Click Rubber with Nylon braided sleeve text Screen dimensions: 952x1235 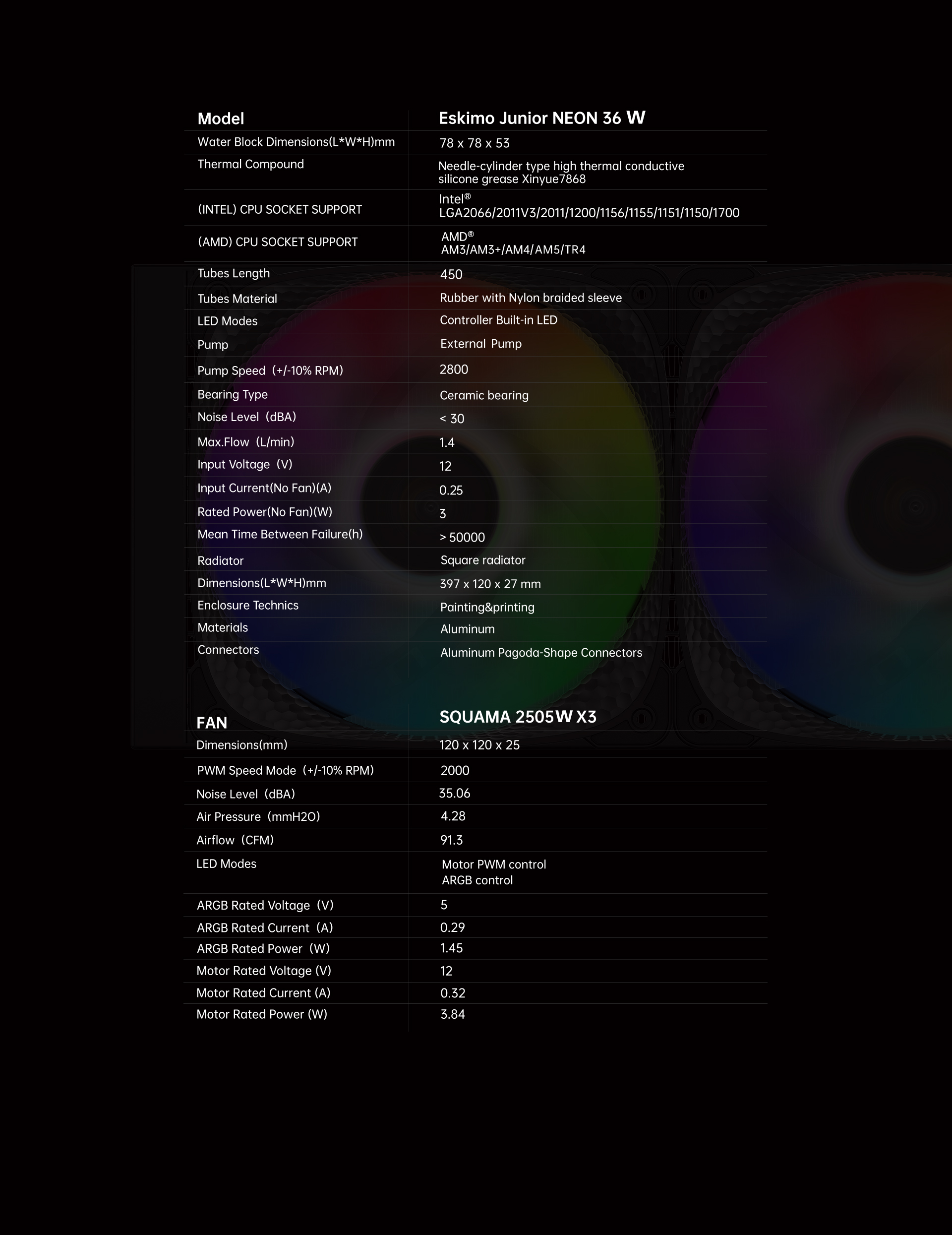click(530, 298)
